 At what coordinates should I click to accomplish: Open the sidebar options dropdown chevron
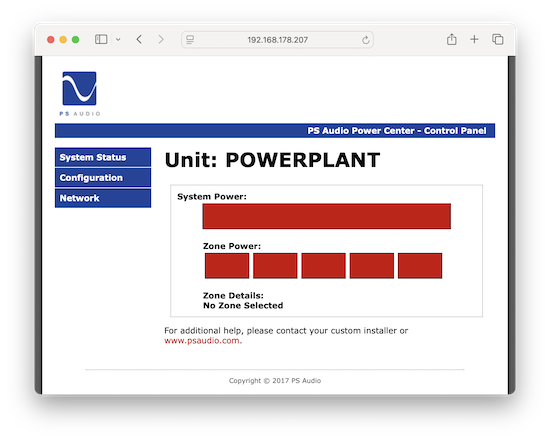(x=118, y=40)
